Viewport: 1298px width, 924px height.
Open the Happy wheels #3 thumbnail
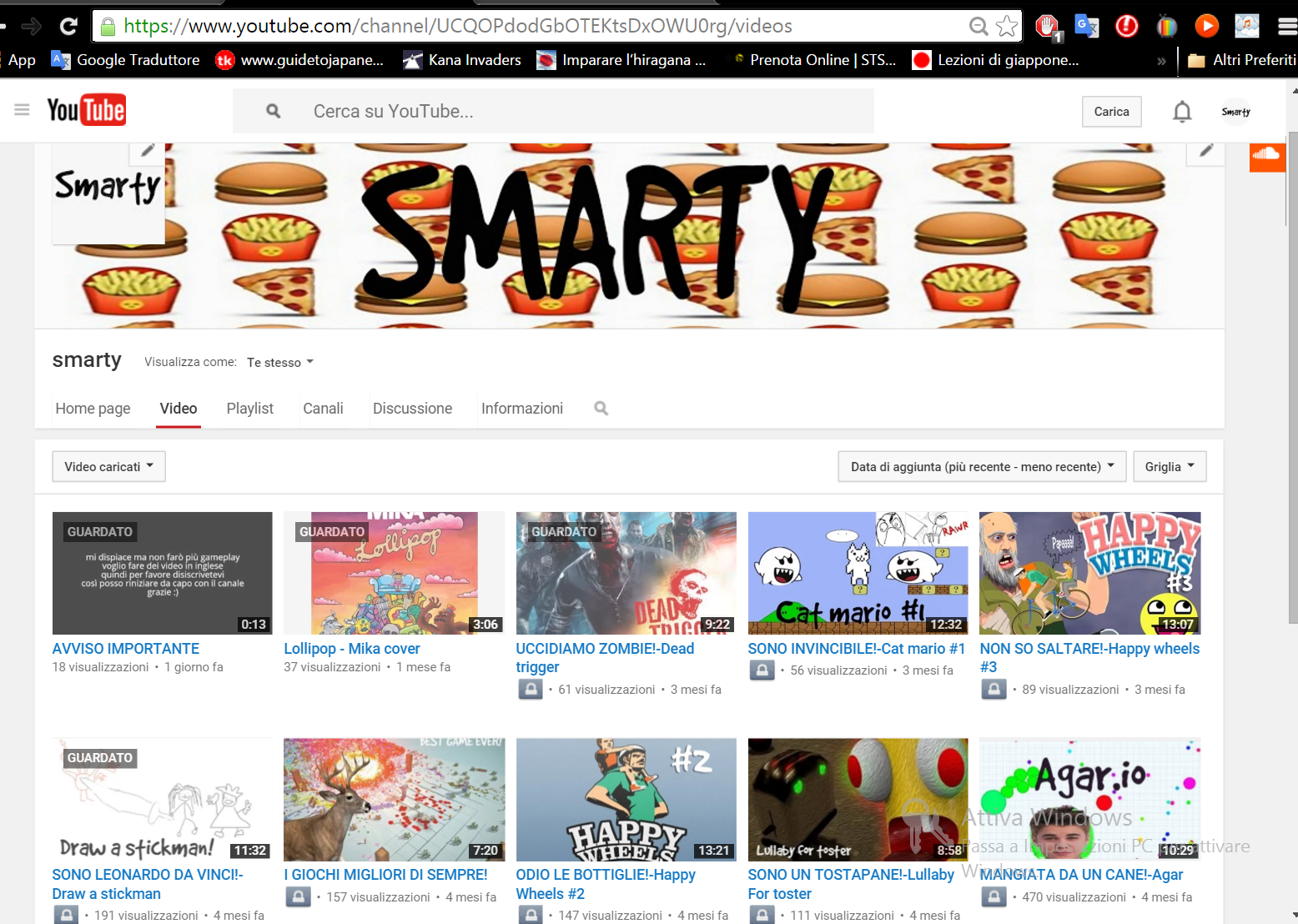point(1090,573)
